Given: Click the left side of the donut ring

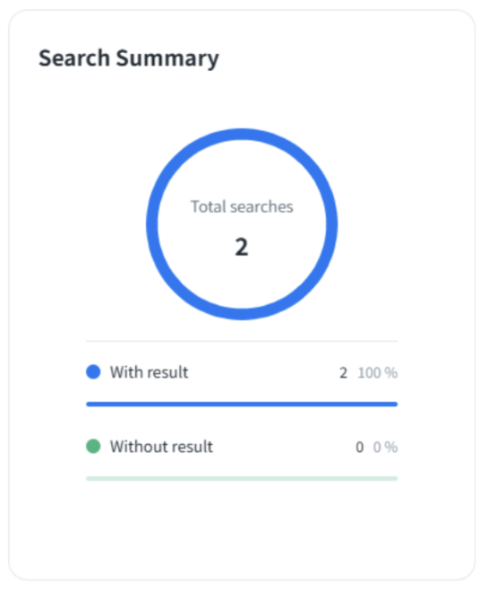Looking at the screenshot, I should click(152, 224).
